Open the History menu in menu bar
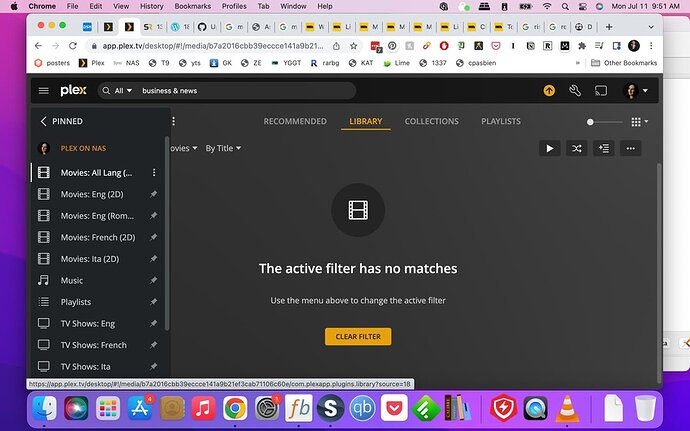The image size is (690, 431). [151, 6]
